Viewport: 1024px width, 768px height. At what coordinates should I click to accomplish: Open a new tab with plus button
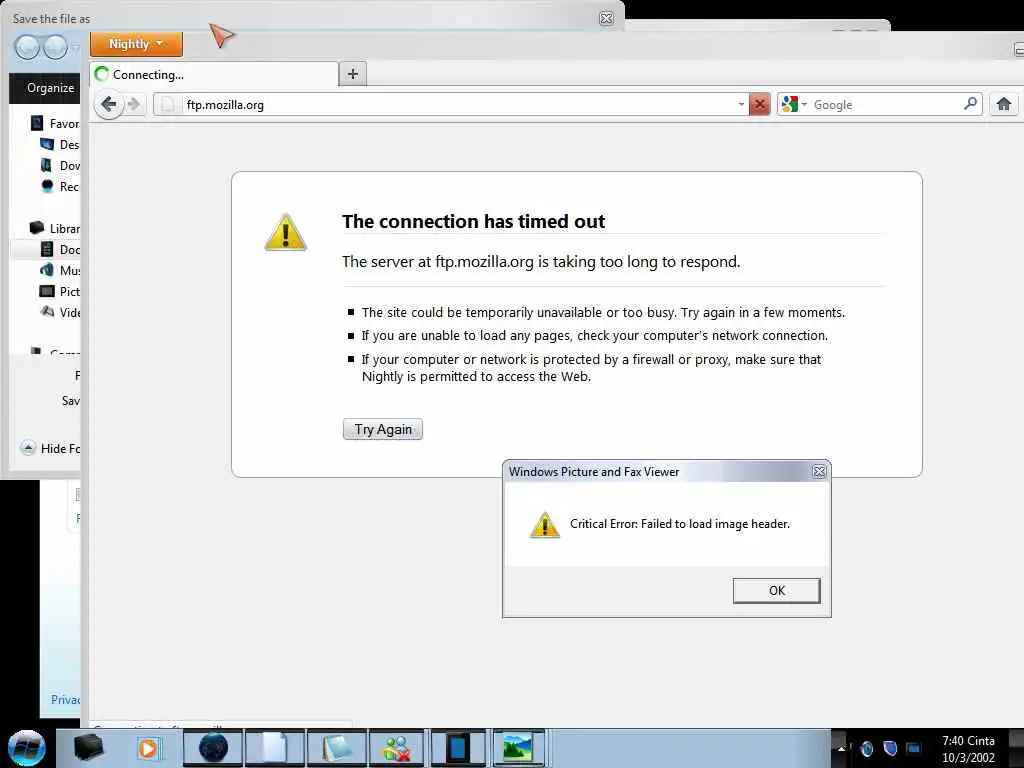[353, 74]
